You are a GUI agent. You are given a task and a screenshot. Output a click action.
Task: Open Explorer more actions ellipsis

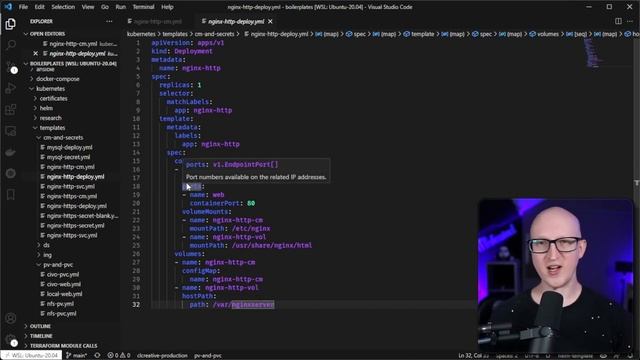(x=109, y=21)
